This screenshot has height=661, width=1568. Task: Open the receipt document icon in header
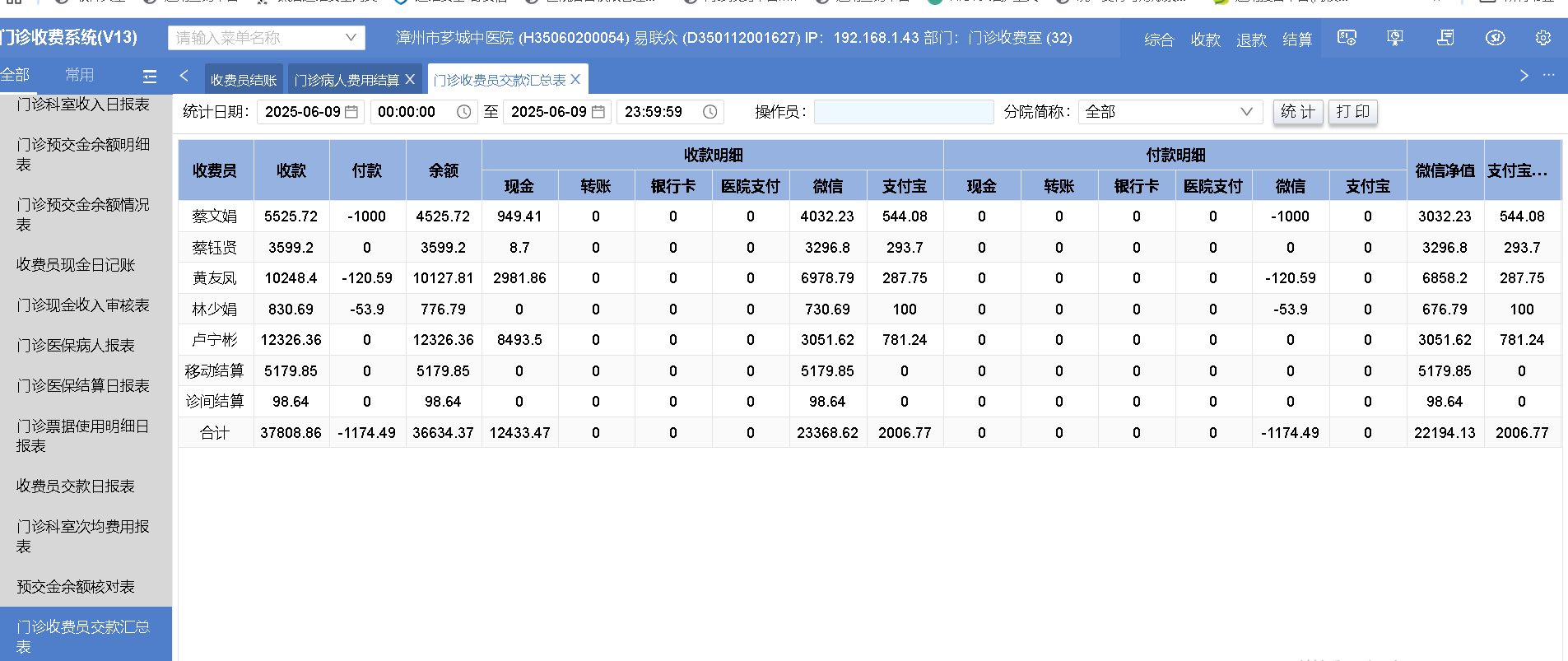pos(1445,38)
